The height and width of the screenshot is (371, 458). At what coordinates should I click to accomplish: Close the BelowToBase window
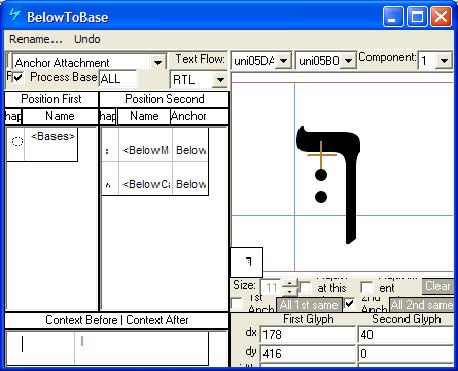click(441, 16)
